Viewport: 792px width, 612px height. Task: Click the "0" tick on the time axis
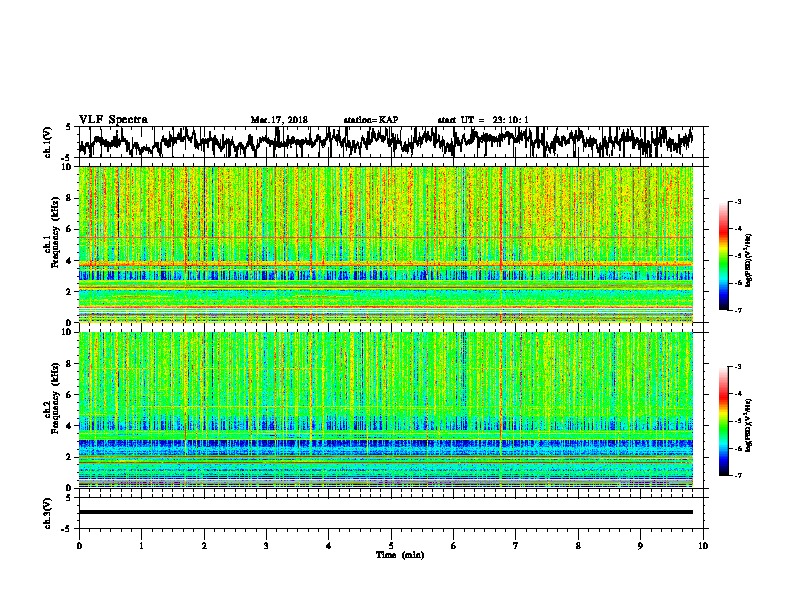(x=79, y=546)
